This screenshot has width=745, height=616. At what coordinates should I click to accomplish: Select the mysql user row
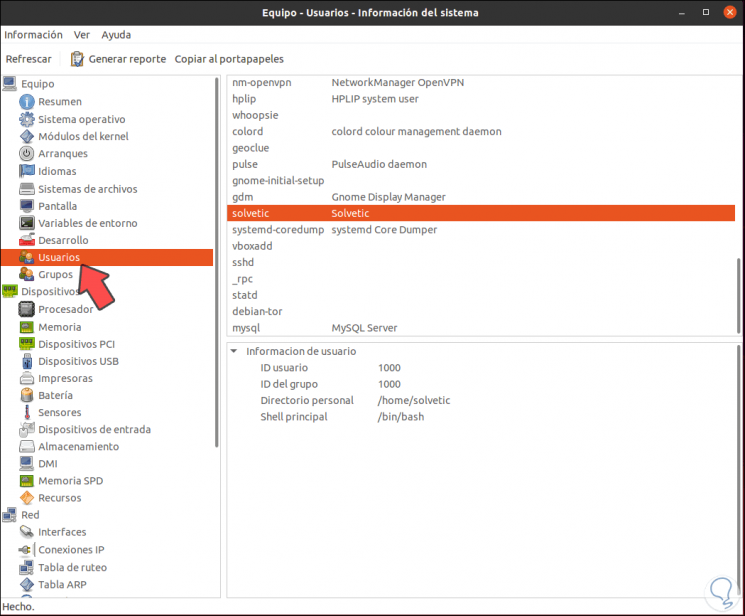[481, 328]
